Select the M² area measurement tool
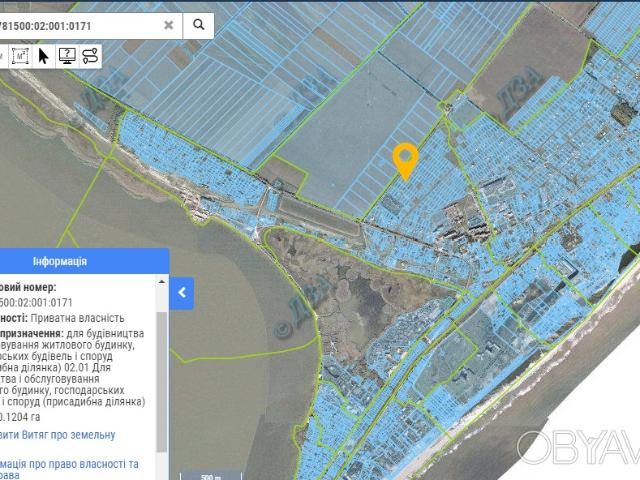Screen dimensions: 640x480 click(19, 55)
